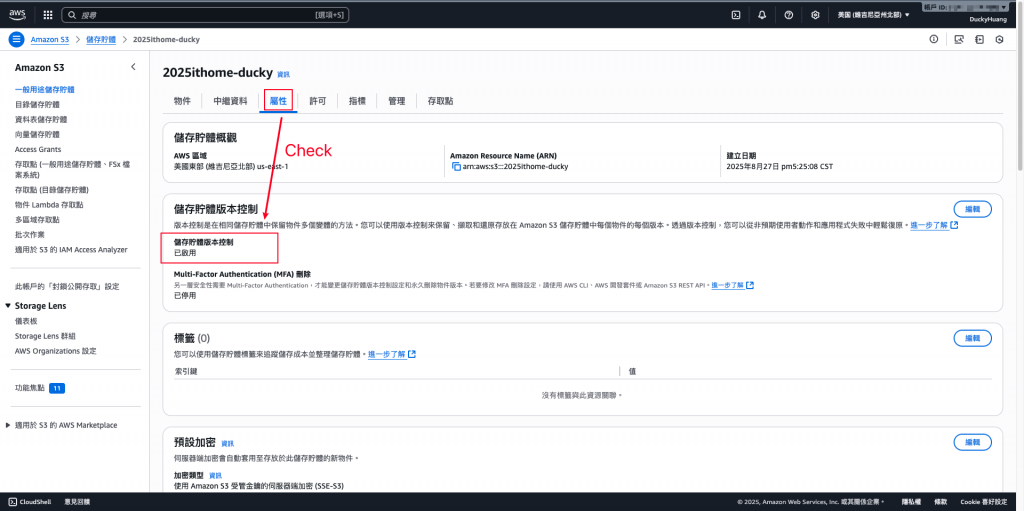Click the hexagon icon at far right
This screenshot has height=511, width=1024.
(999, 39)
